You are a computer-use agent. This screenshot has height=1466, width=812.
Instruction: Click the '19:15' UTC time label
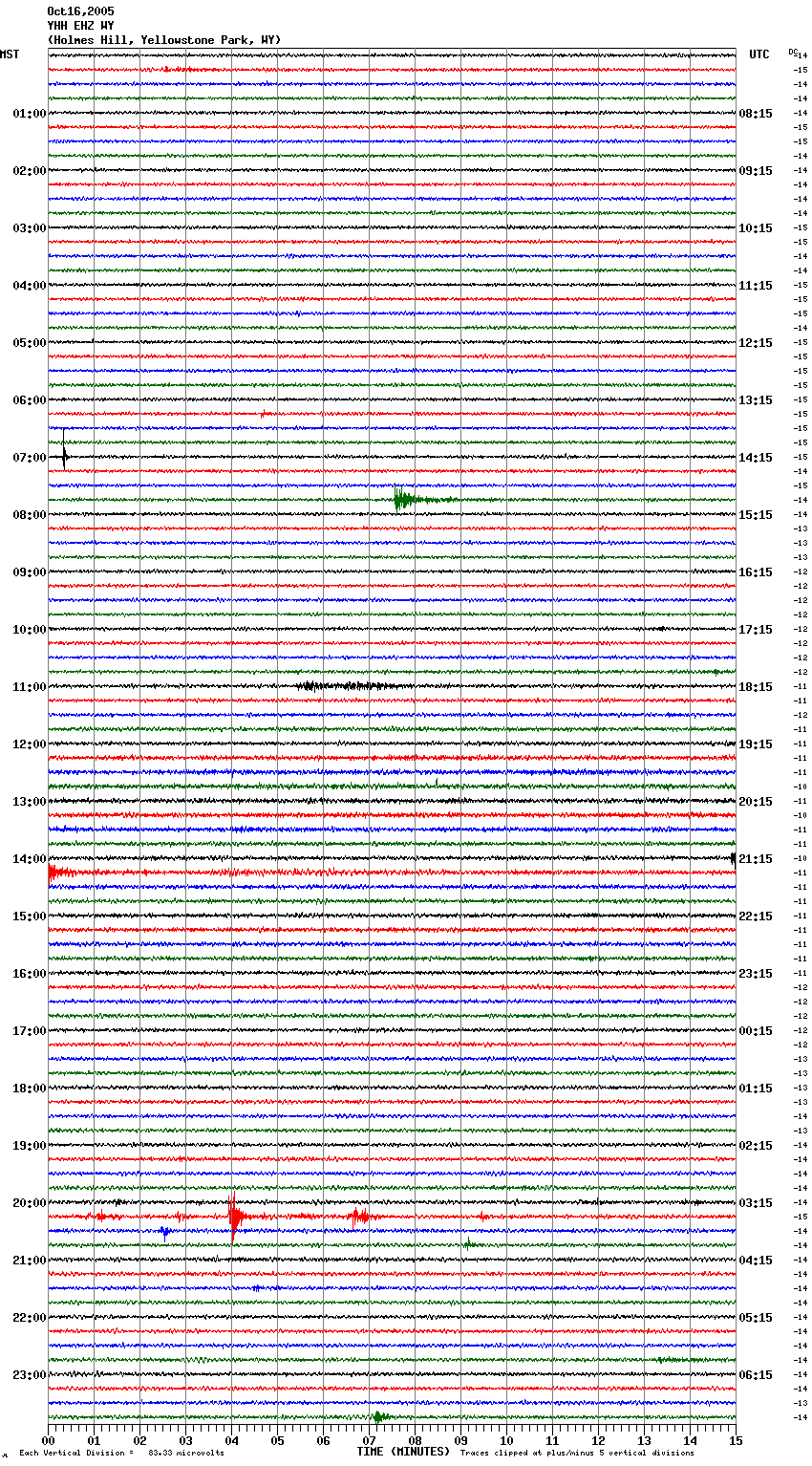click(756, 744)
